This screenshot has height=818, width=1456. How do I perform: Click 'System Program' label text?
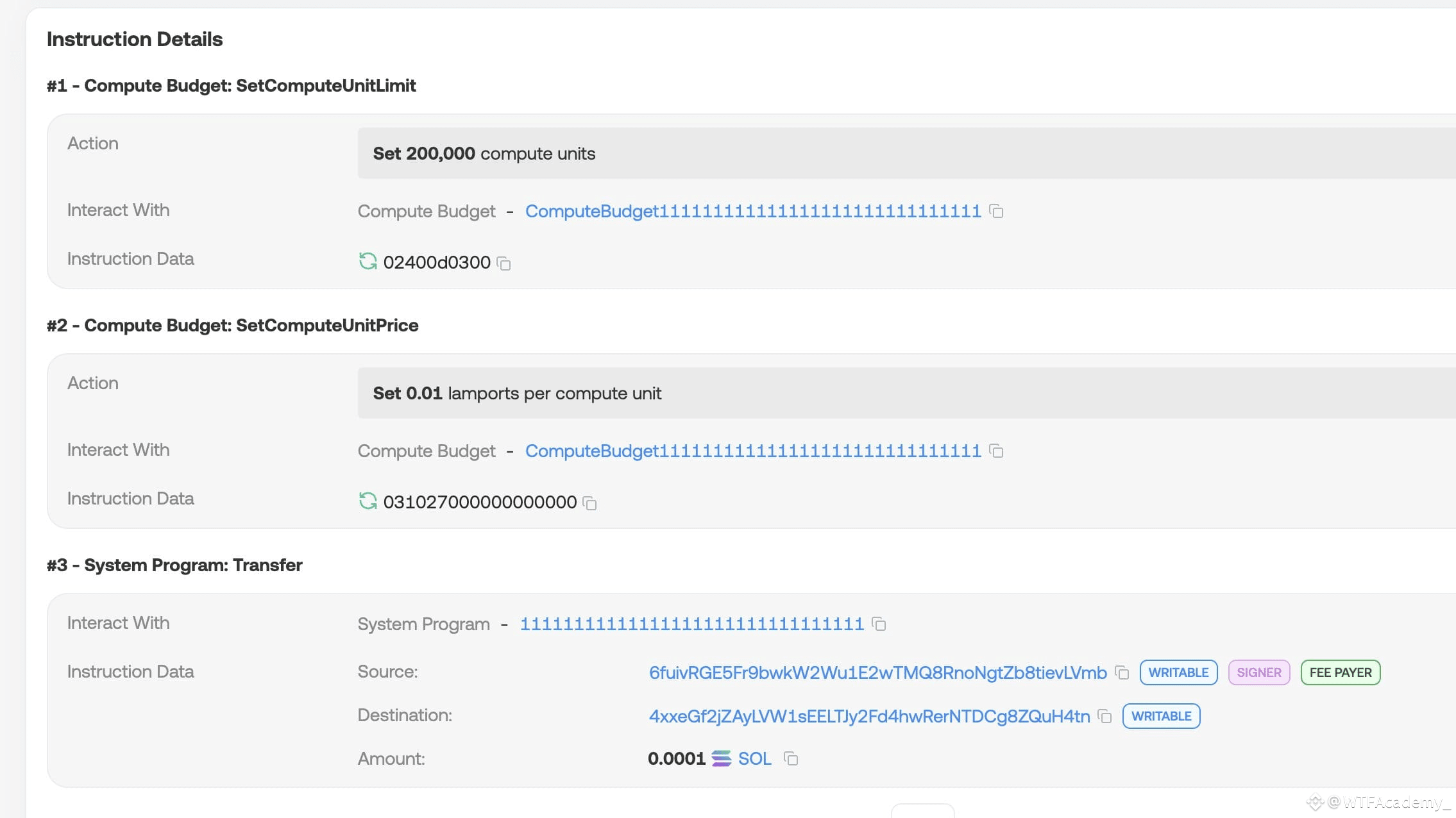pyautogui.click(x=423, y=624)
